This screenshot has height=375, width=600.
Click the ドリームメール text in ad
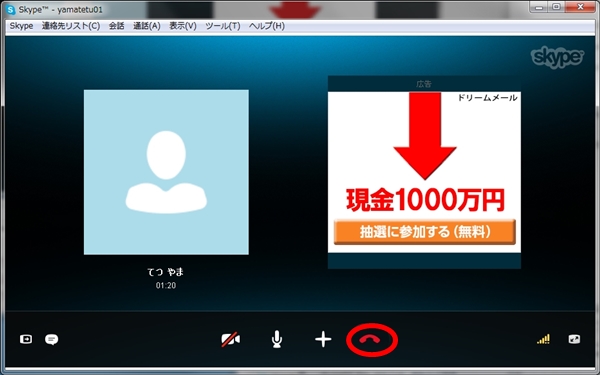488,98
